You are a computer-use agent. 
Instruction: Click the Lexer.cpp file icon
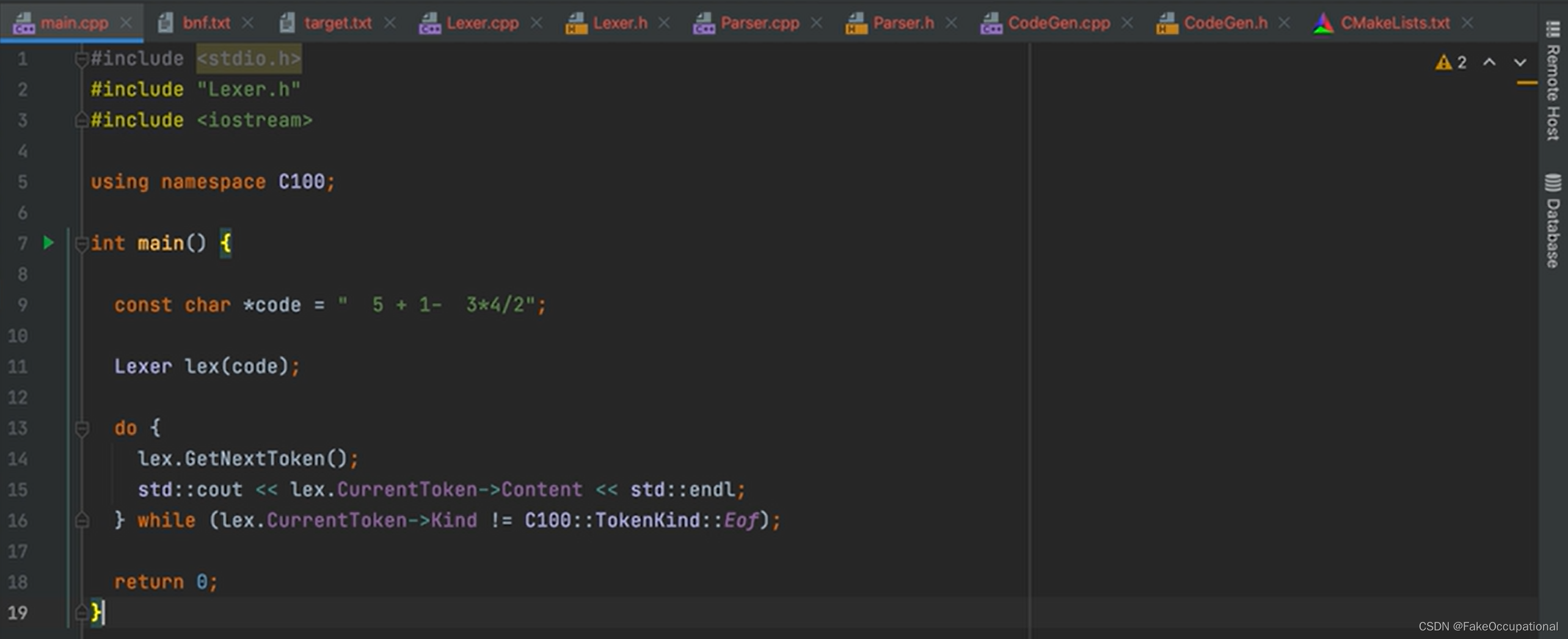pyautogui.click(x=430, y=23)
